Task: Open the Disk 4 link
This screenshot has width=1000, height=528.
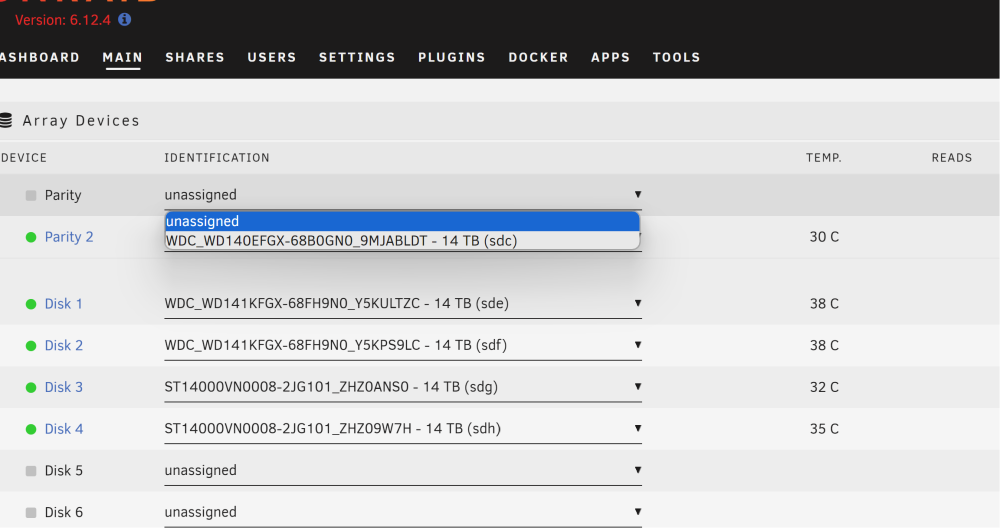Action: [x=64, y=429]
